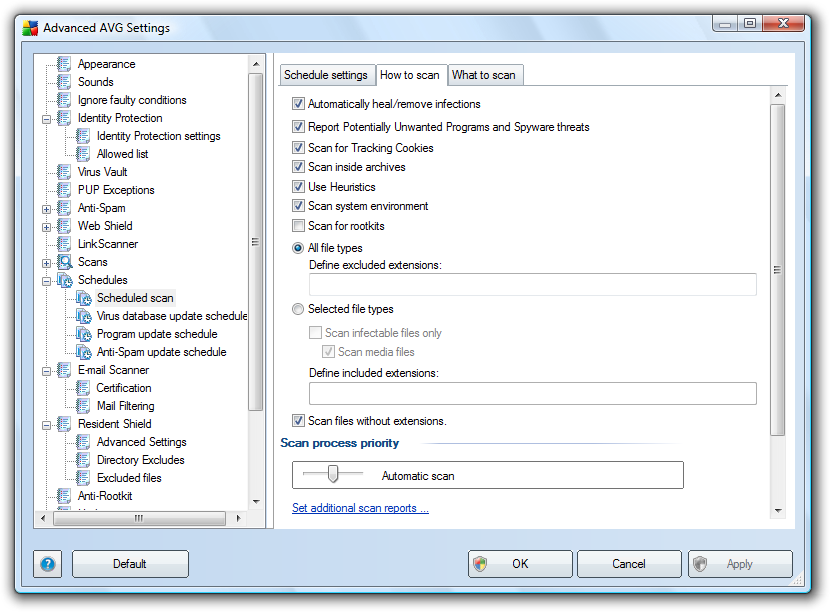
Task: Click the tree panel scroll up arrow
Action: click(x=256, y=64)
